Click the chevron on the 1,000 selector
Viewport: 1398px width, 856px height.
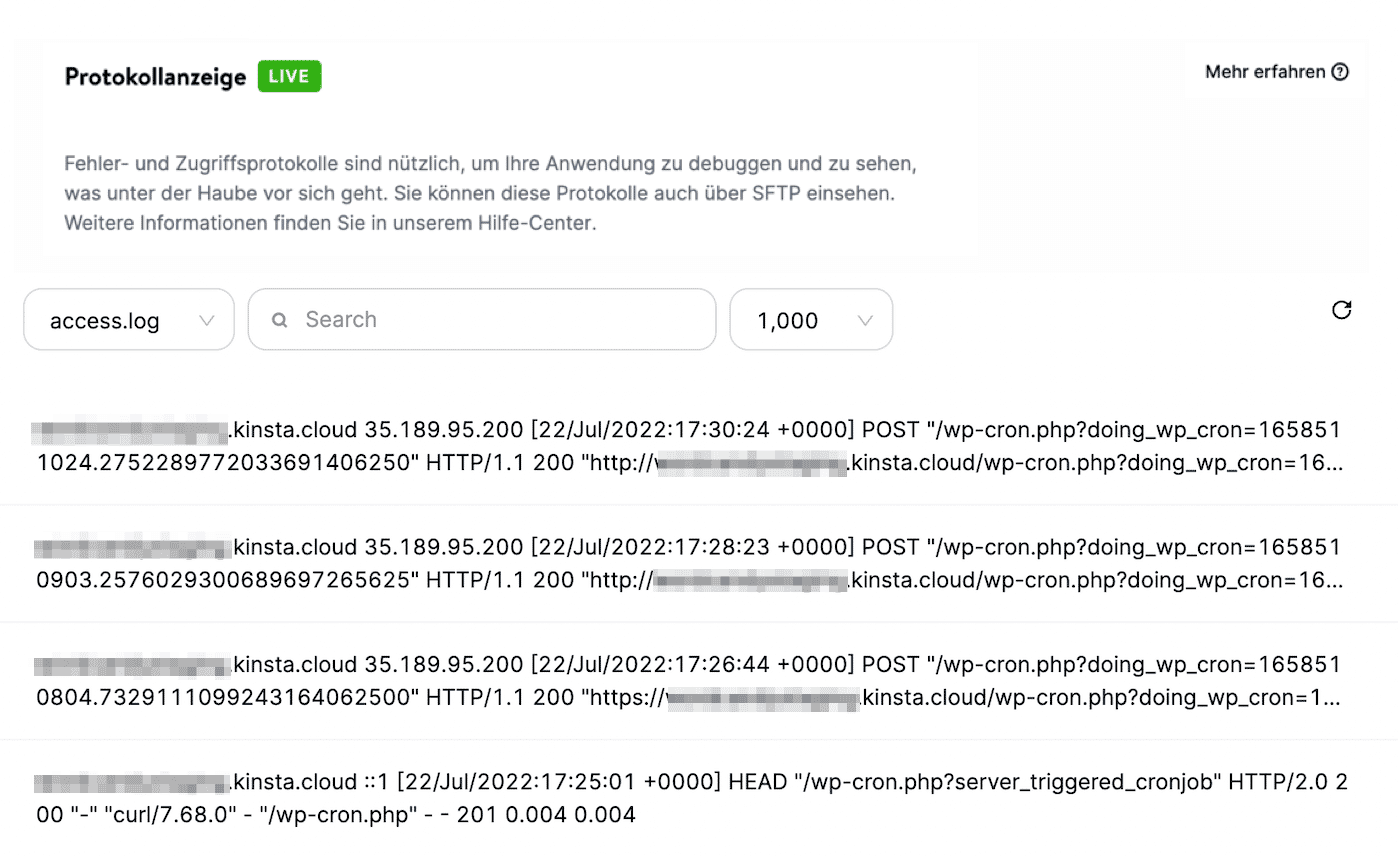tap(864, 319)
